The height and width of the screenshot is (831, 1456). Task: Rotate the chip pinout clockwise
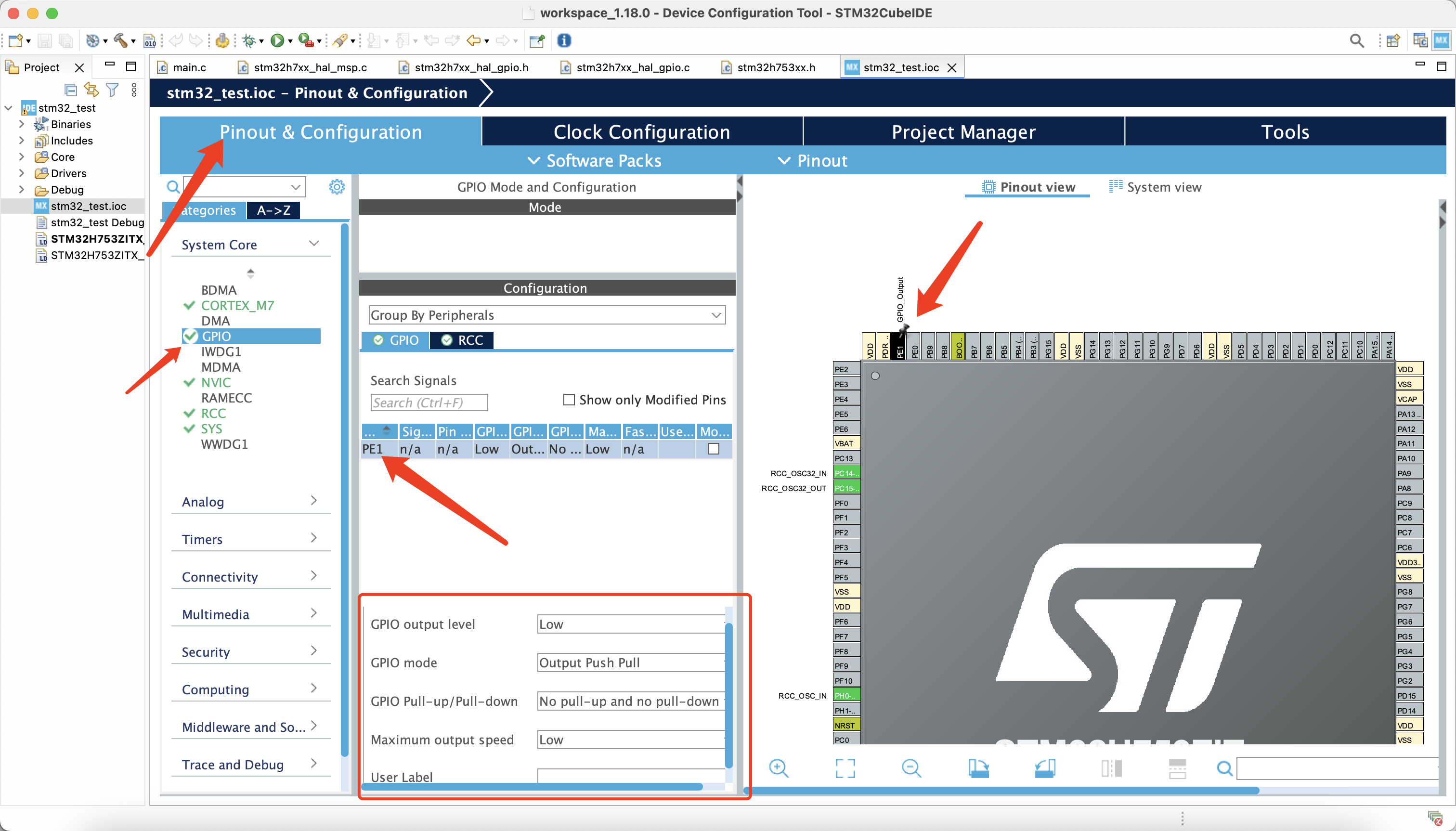click(x=978, y=768)
